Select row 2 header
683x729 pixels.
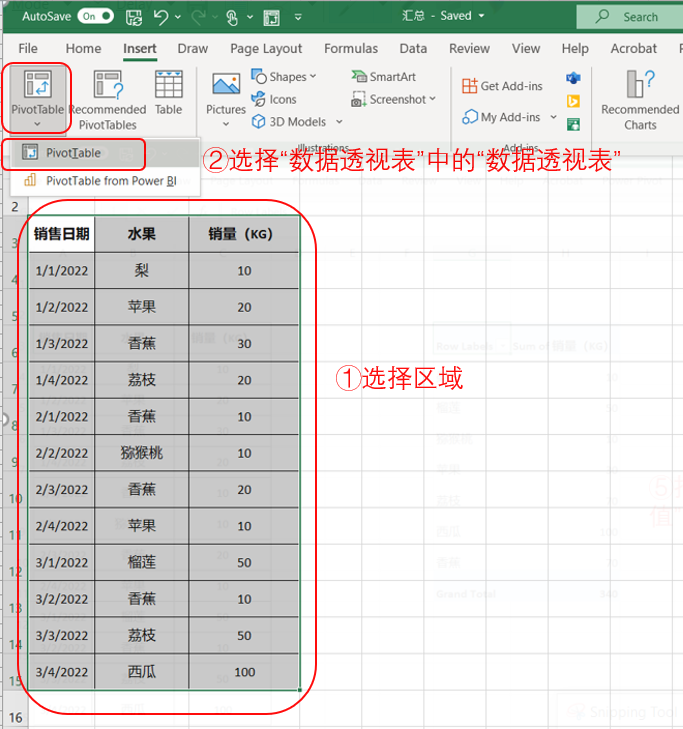15,207
